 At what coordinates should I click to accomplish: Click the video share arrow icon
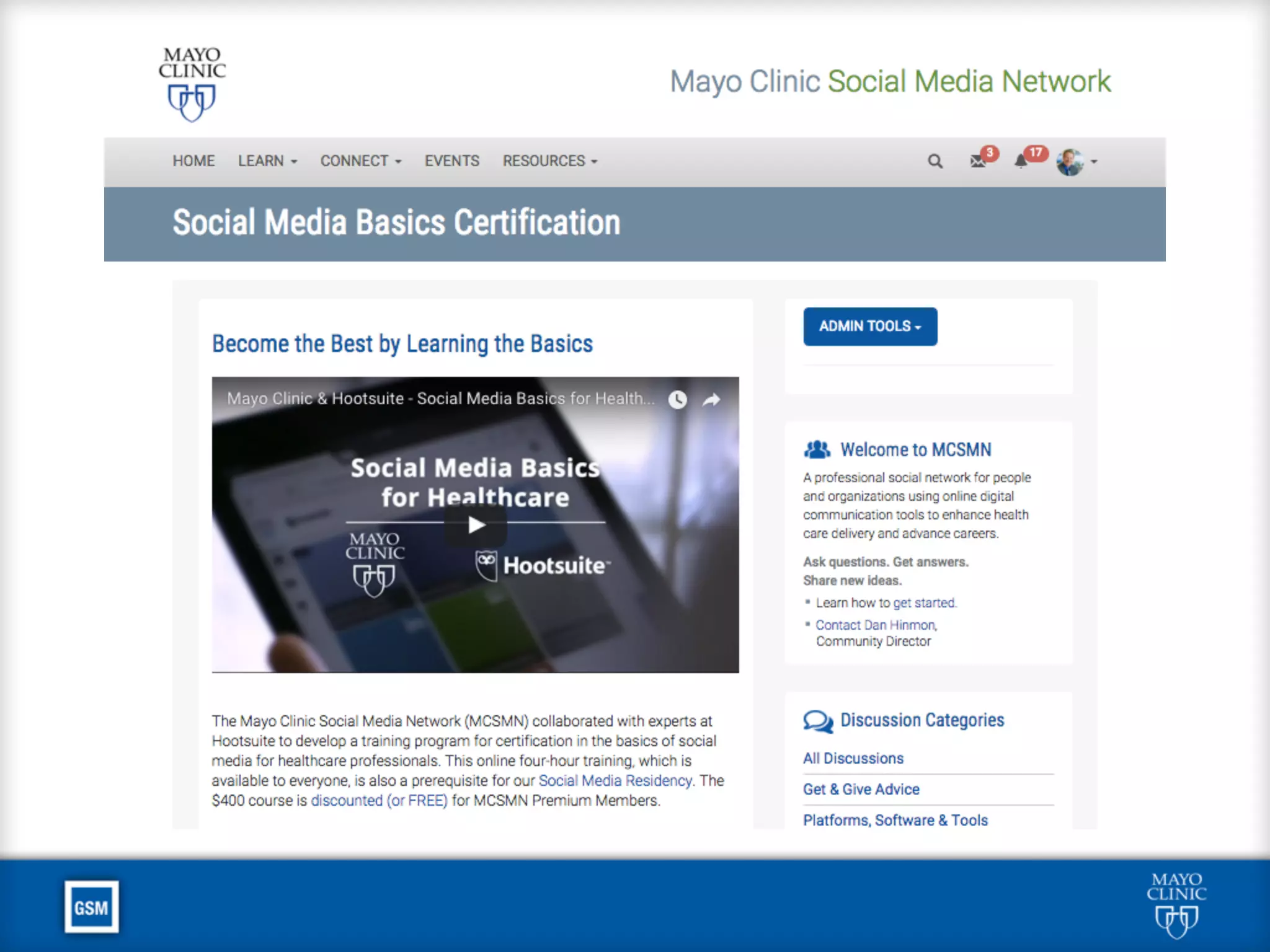pyautogui.click(x=711, y=400)
